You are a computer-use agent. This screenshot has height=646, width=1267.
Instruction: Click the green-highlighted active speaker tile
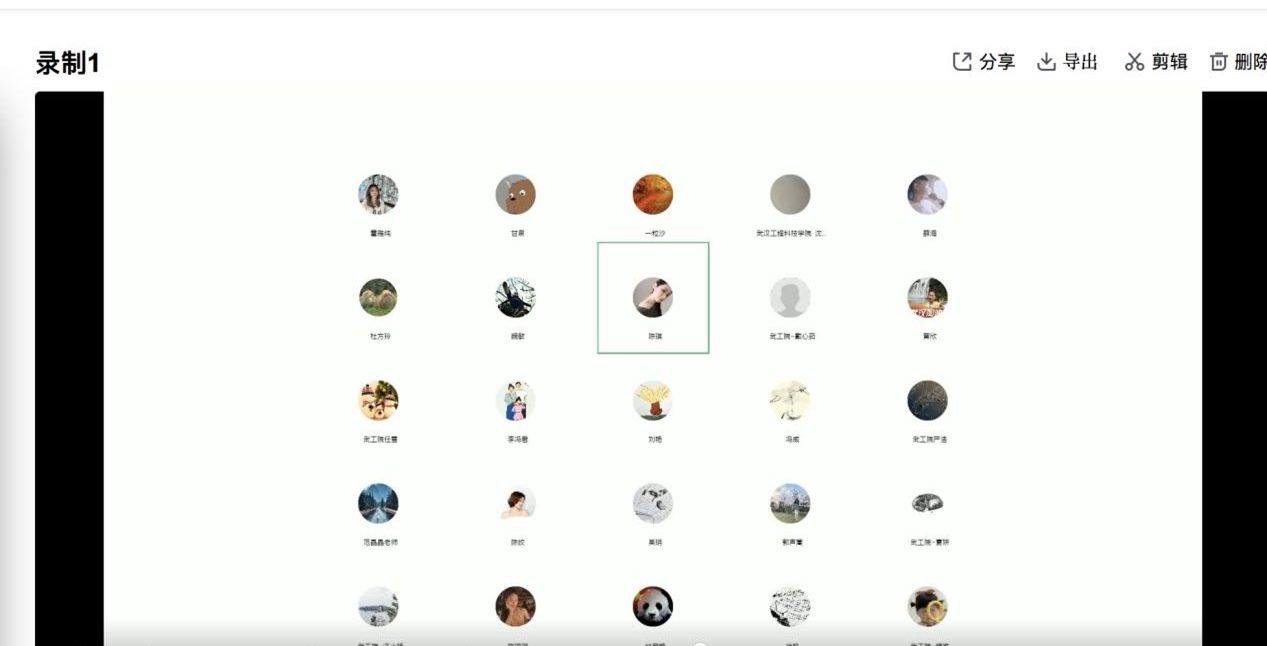(x=653, y=297)
